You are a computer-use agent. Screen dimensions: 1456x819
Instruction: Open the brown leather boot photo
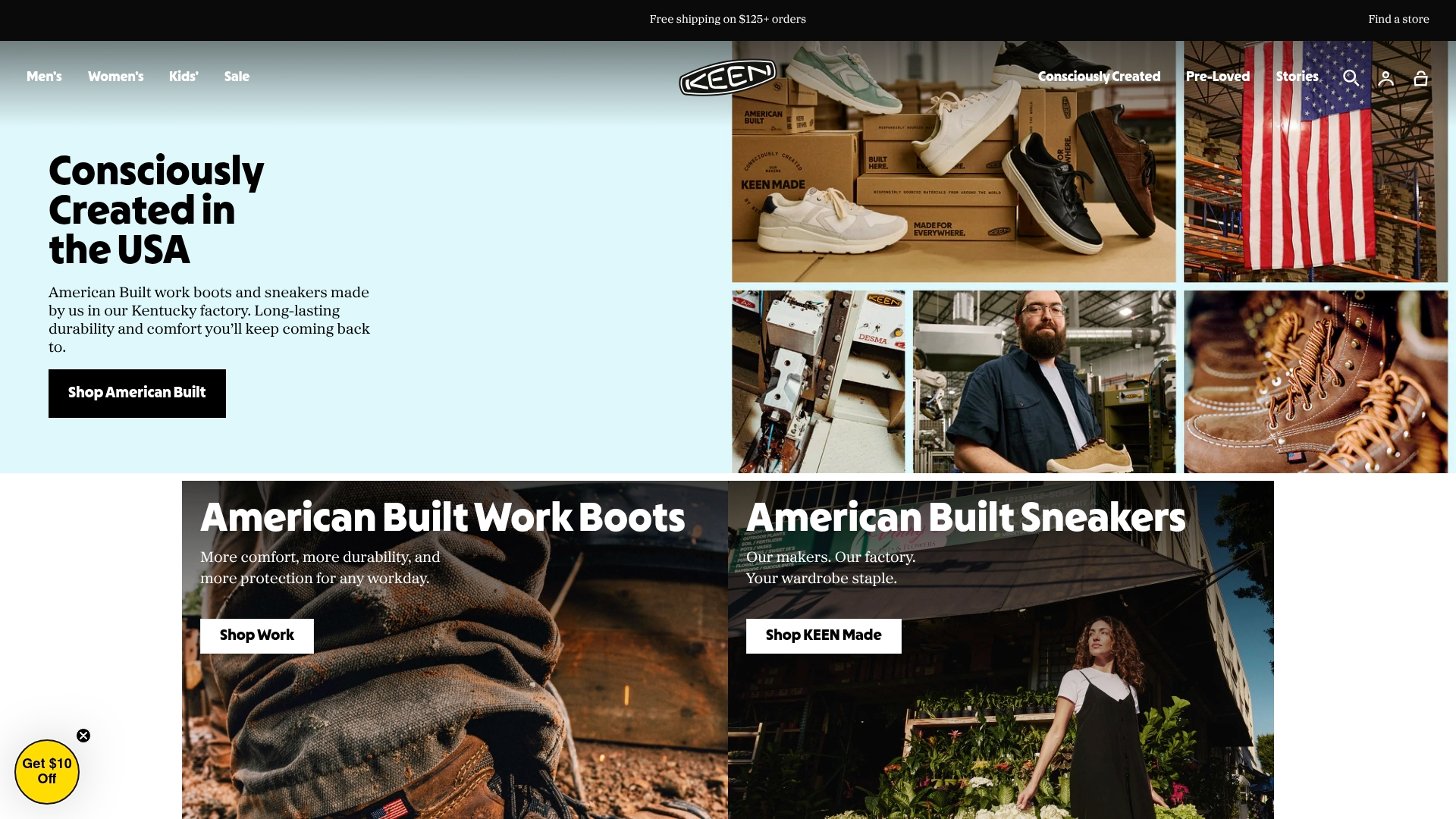tap(1316, 382)
